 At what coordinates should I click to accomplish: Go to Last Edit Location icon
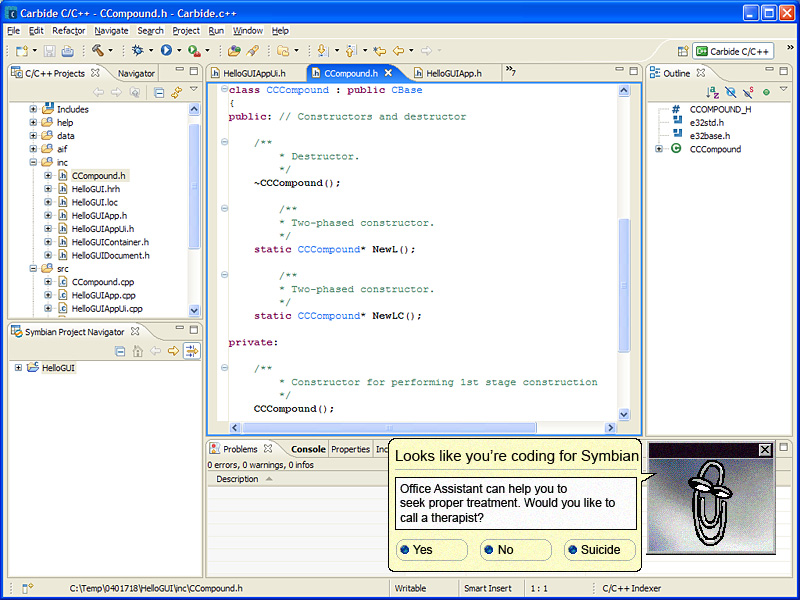coord(379,51)
